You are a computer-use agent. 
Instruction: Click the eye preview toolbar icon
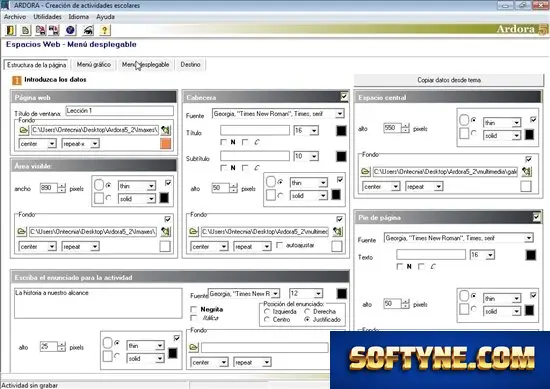pos(88,31)
